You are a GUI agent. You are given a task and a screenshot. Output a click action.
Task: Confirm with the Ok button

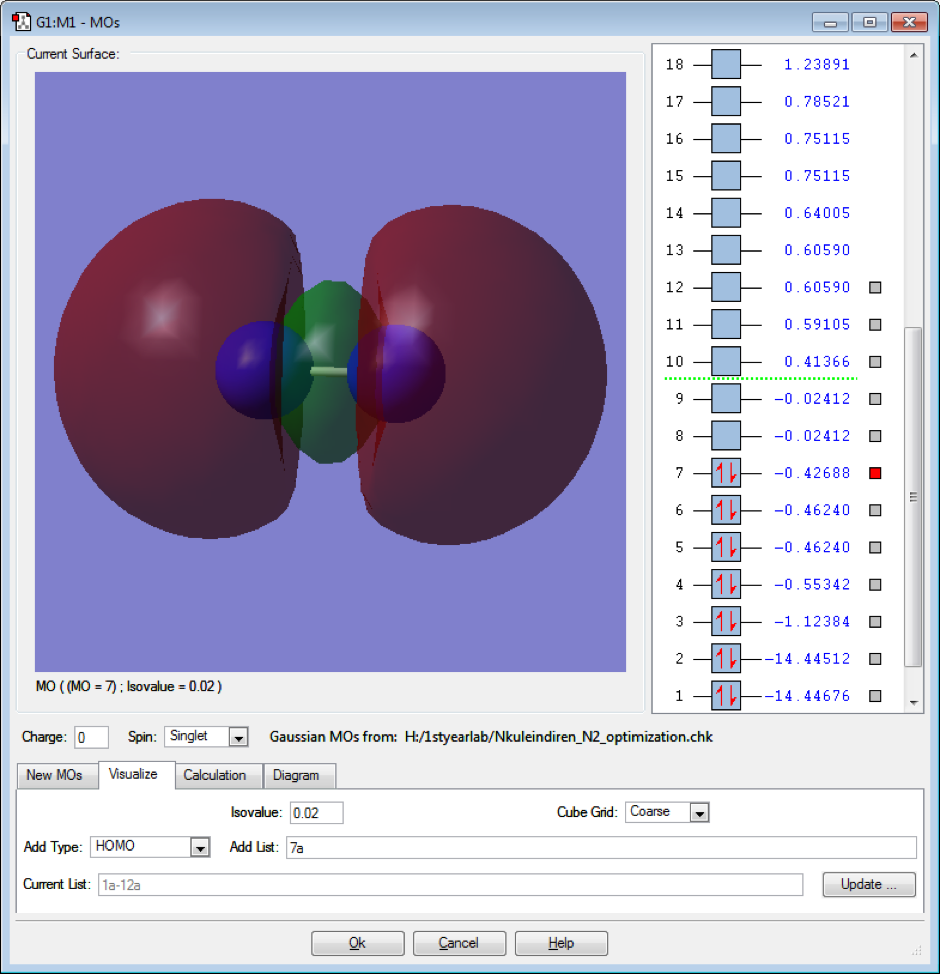coord(357,943)
